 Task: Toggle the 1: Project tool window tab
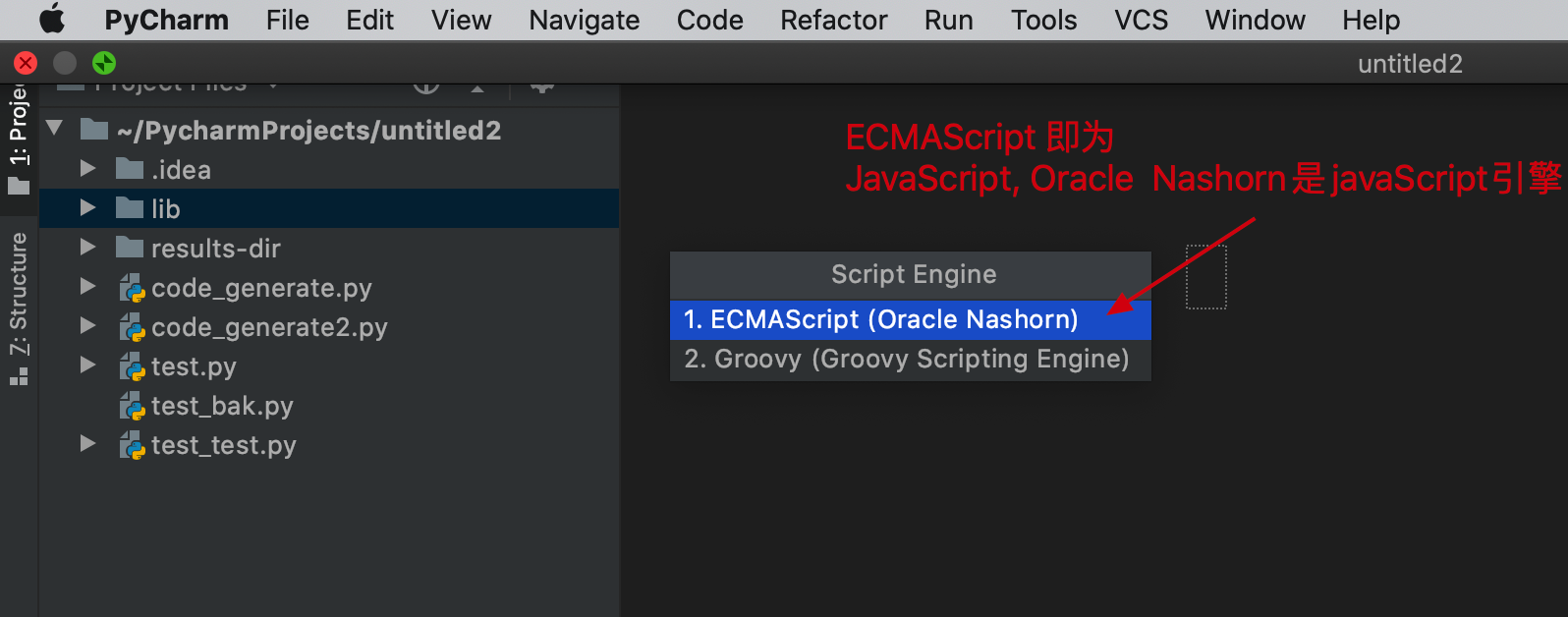19,140
